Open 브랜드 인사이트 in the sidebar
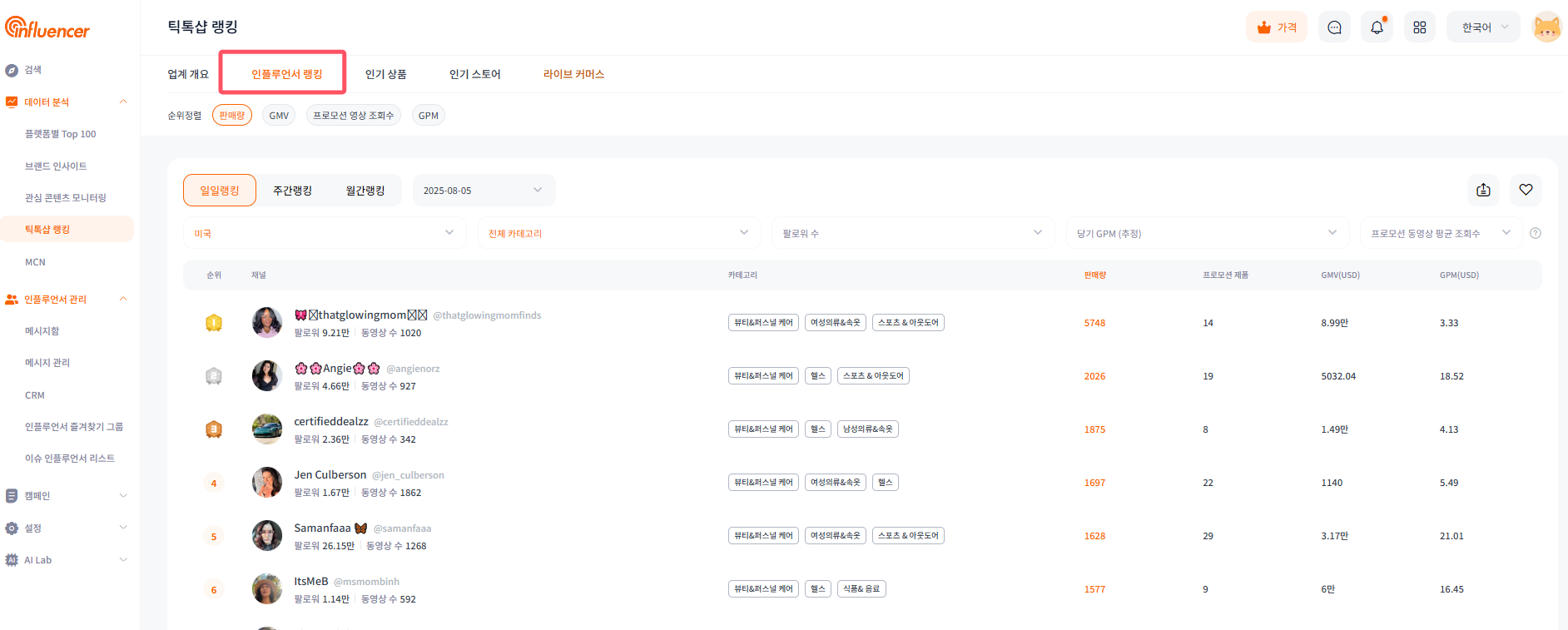Screen dimensions: 1568x630 [x=56, y=166]
